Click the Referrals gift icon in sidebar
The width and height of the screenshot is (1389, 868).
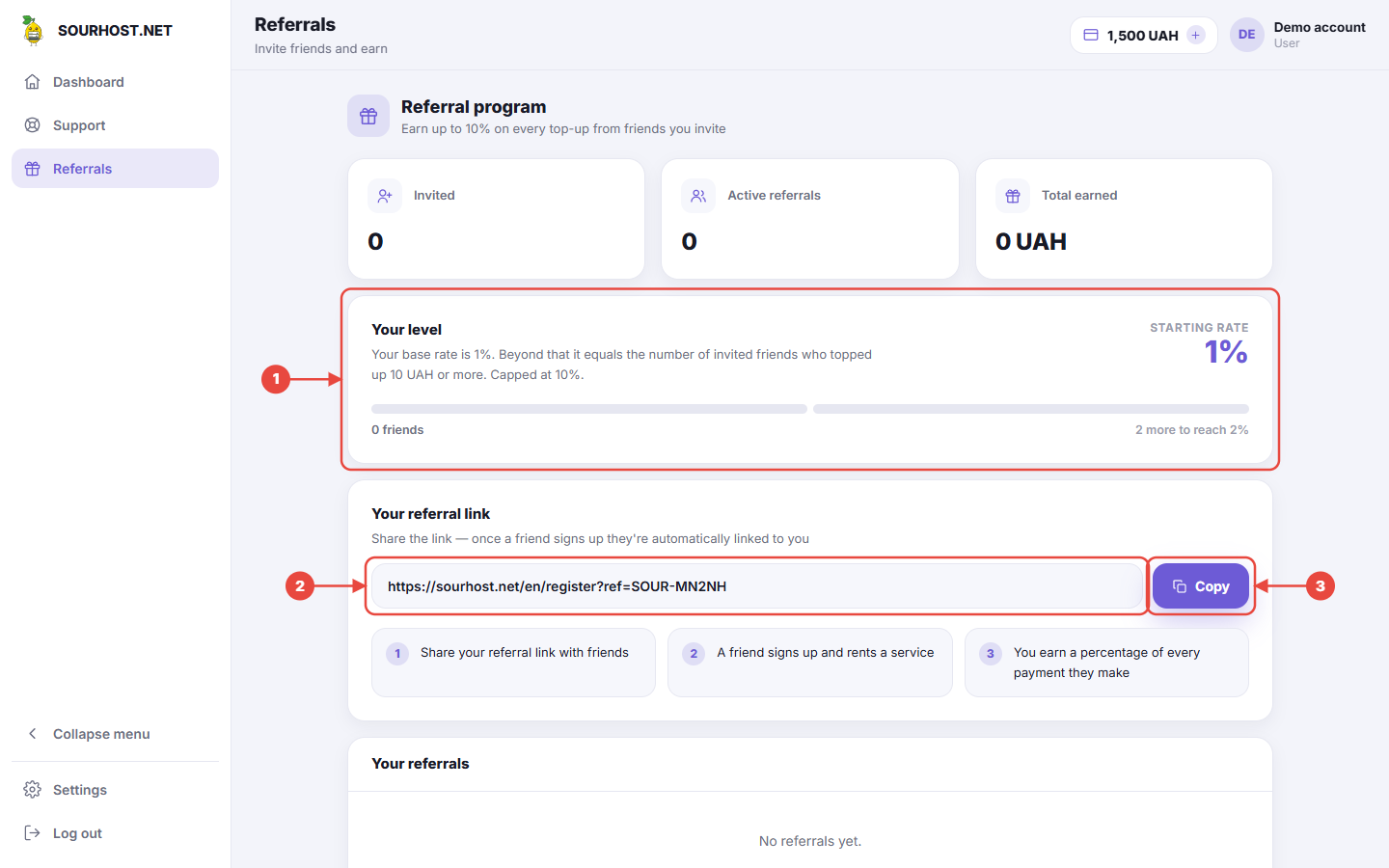pyautogui.click(x=33, y=169)
